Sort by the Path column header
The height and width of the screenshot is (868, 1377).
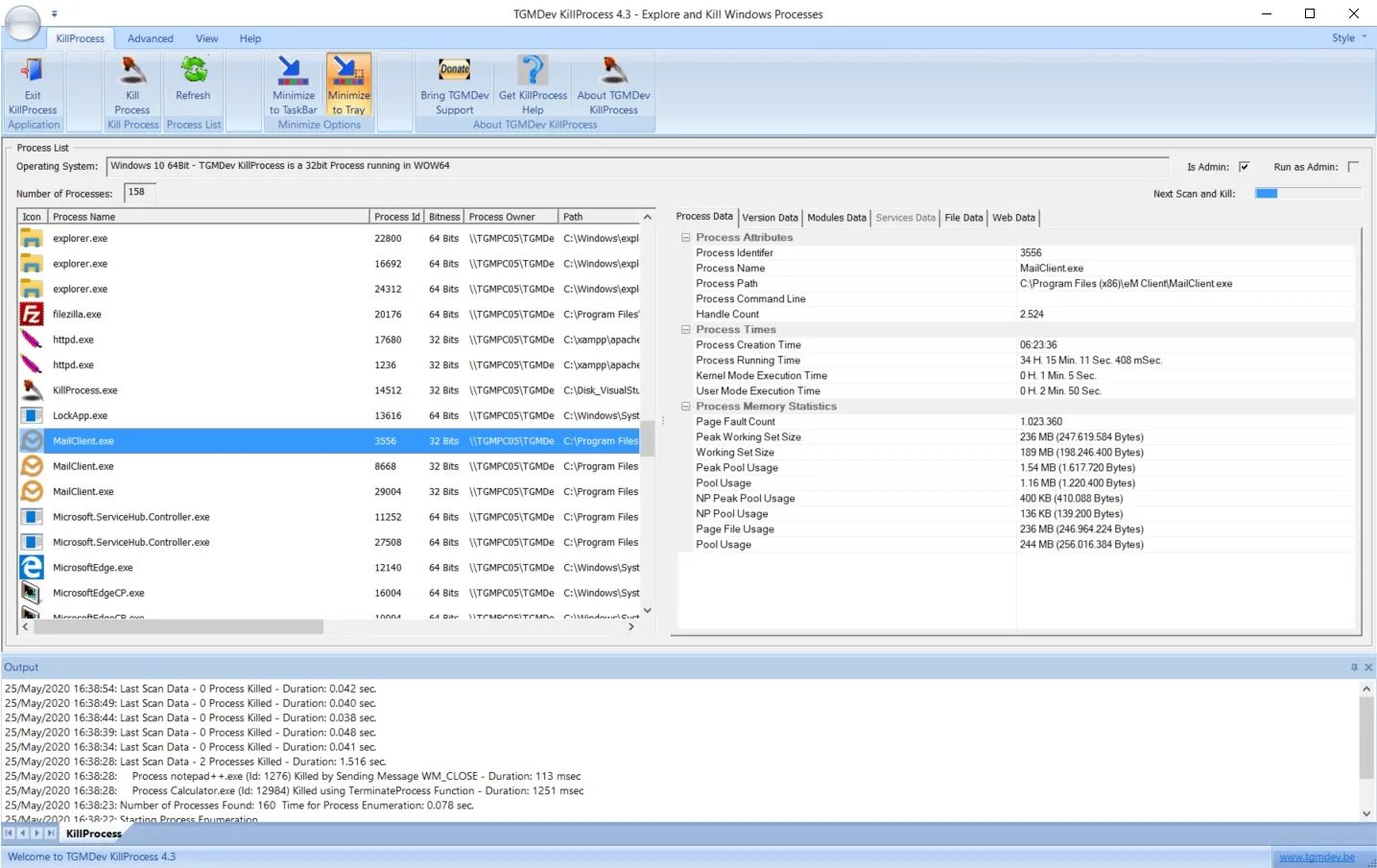[x=599, y=217]
